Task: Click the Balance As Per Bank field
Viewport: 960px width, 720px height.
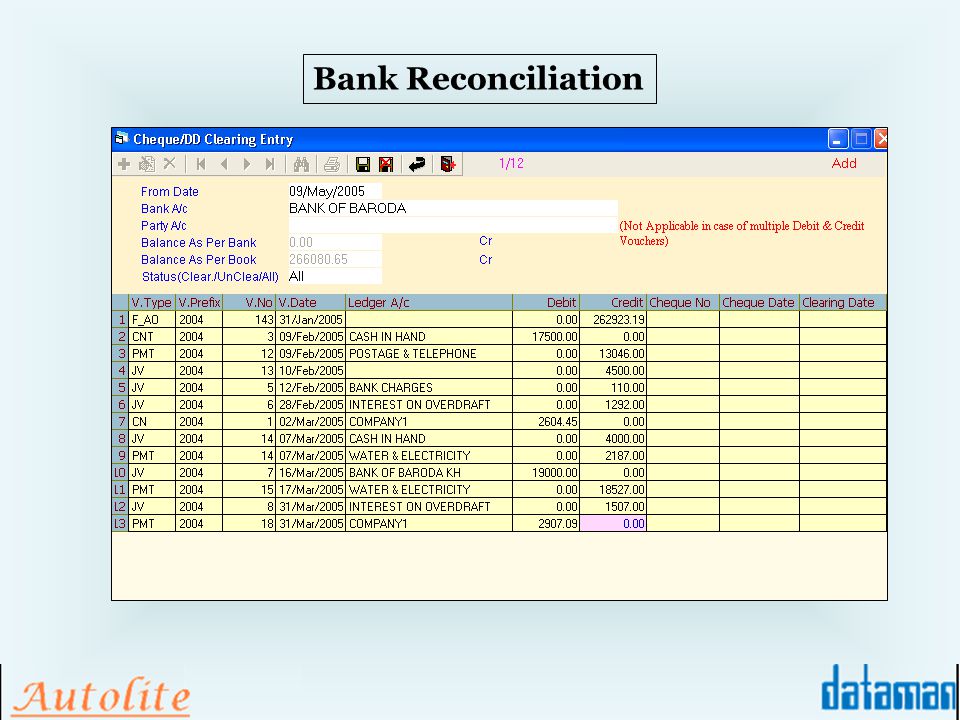Action: 335,242
